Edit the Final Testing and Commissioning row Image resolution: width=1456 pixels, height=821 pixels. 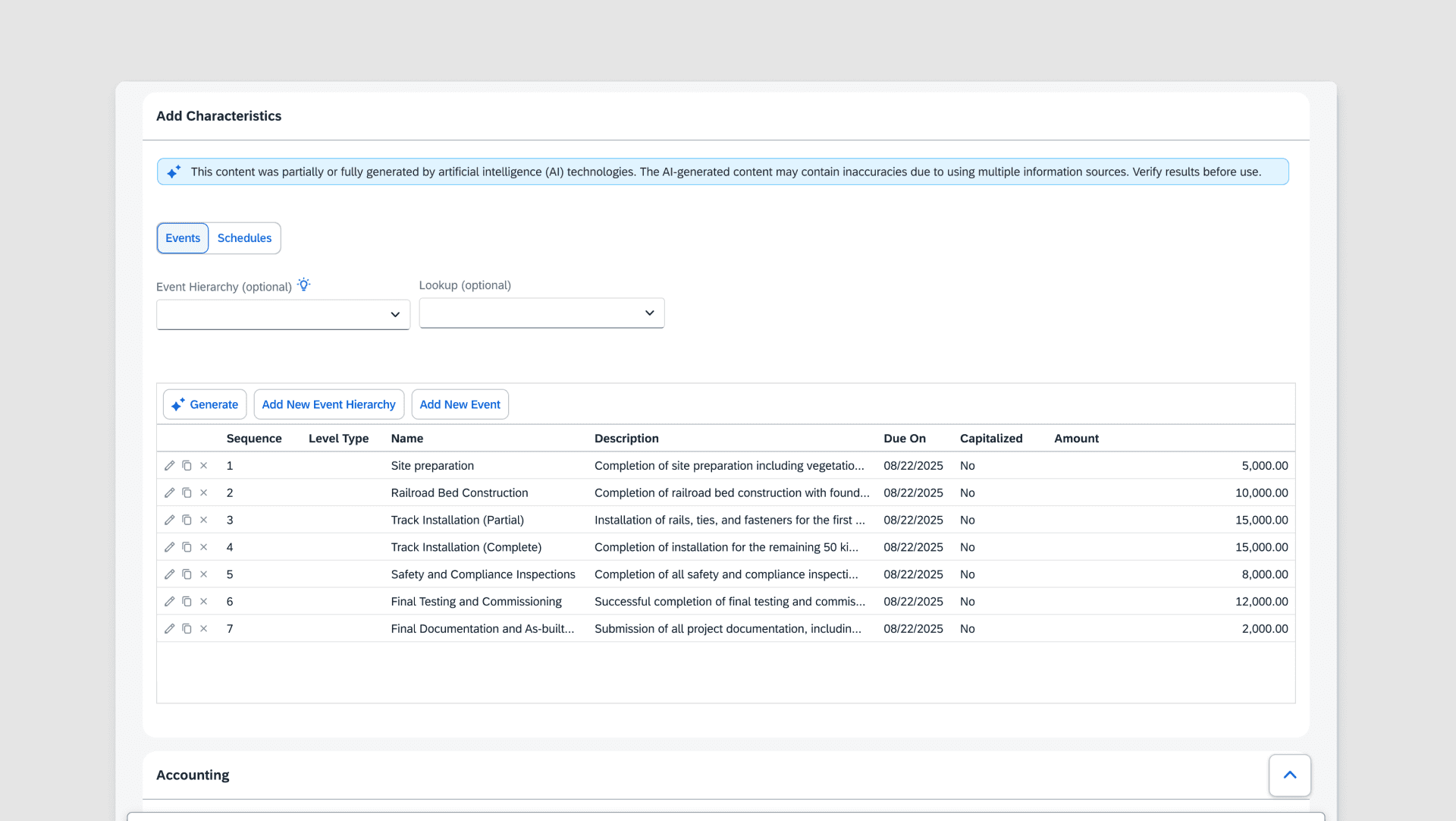click(x=170, y=601)
